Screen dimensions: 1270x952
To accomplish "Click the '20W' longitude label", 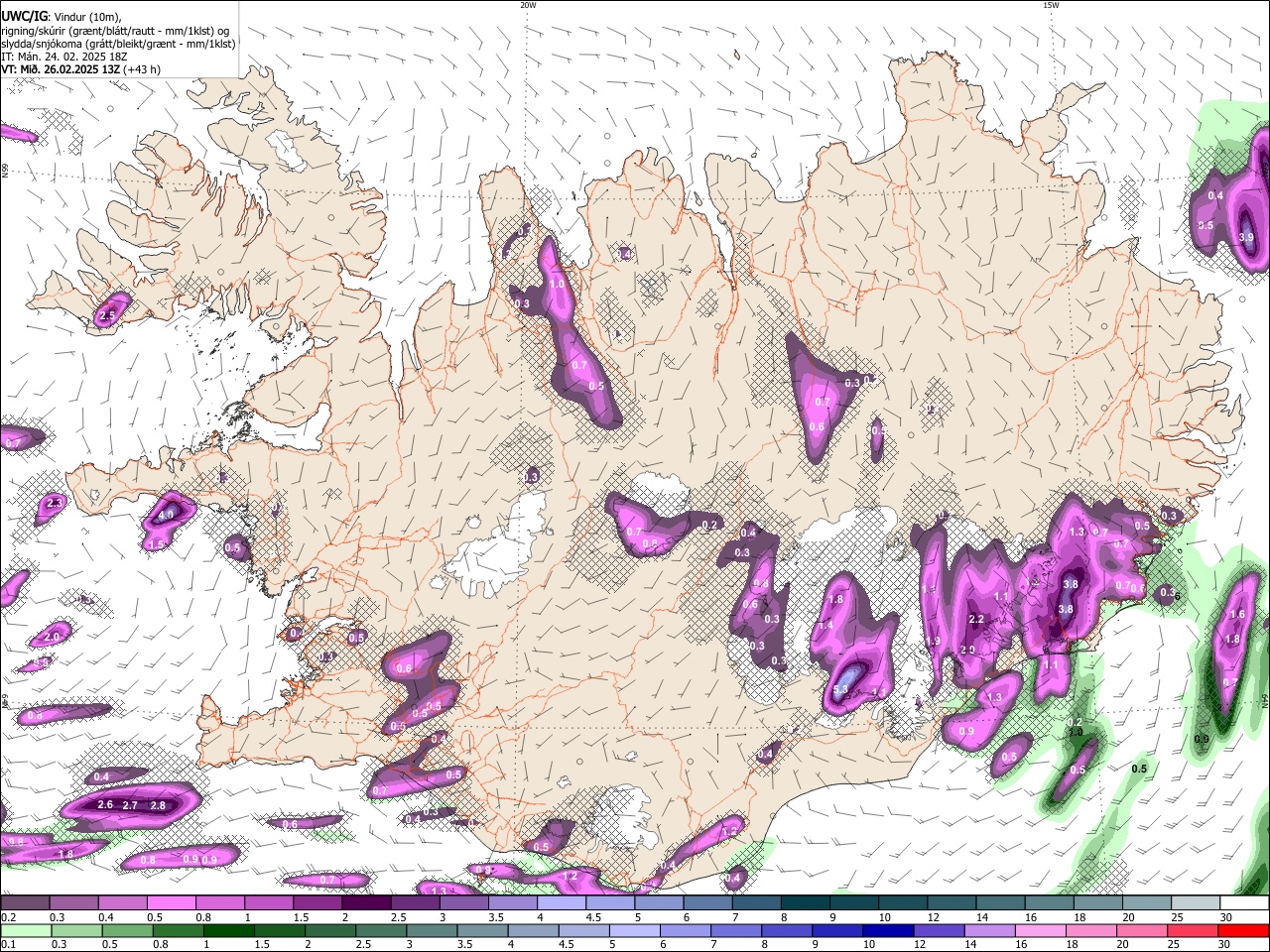I will pos(528,5).
